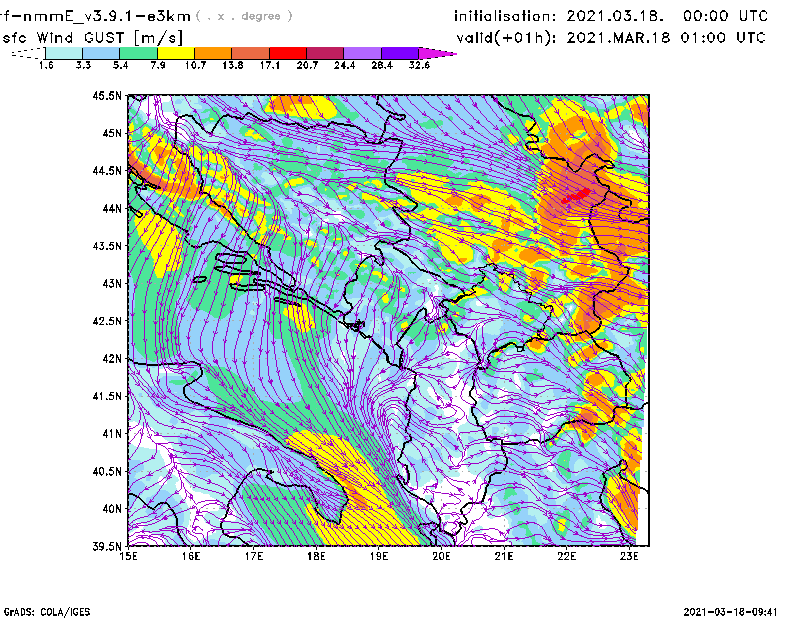This screenshot has height=618, width=800.
Task: Click the legend value 24.4
Action: pos(344,65)
